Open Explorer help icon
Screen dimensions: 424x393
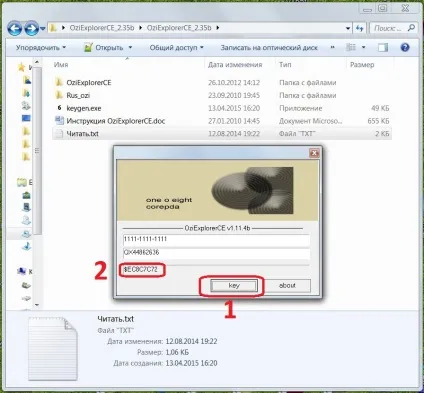click(405, 48)
